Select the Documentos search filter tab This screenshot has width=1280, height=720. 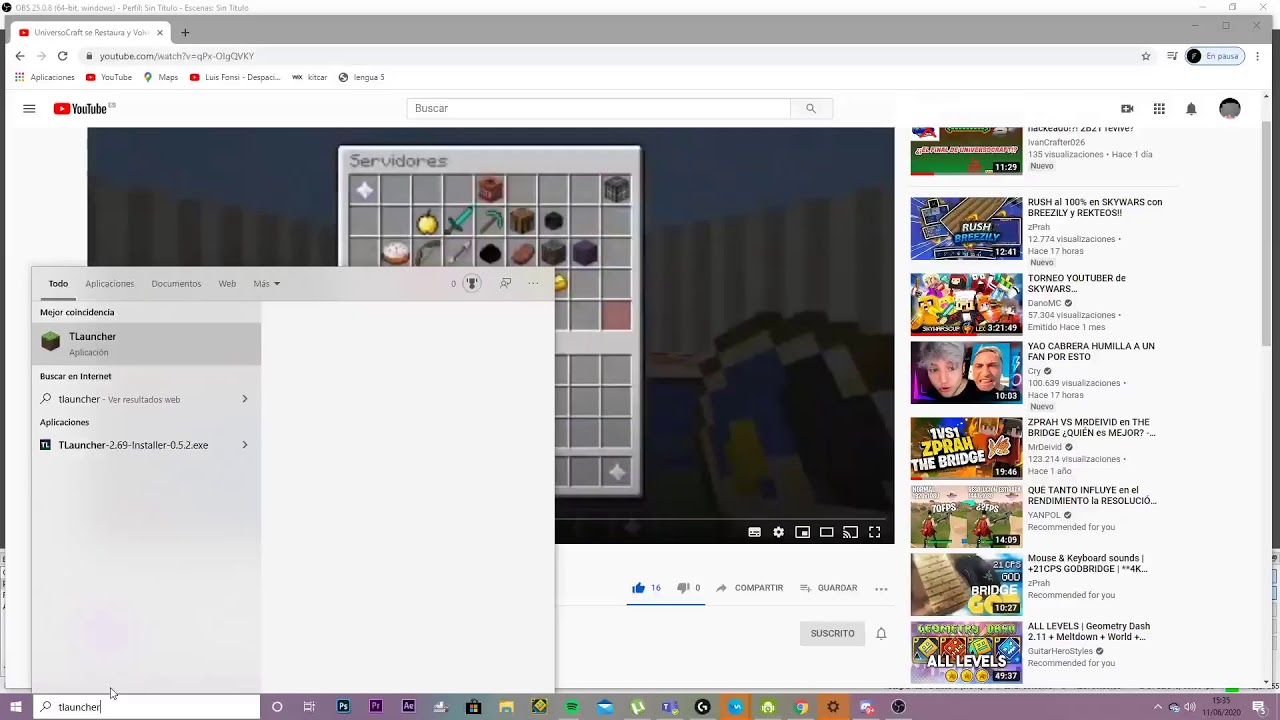(176, 284)
